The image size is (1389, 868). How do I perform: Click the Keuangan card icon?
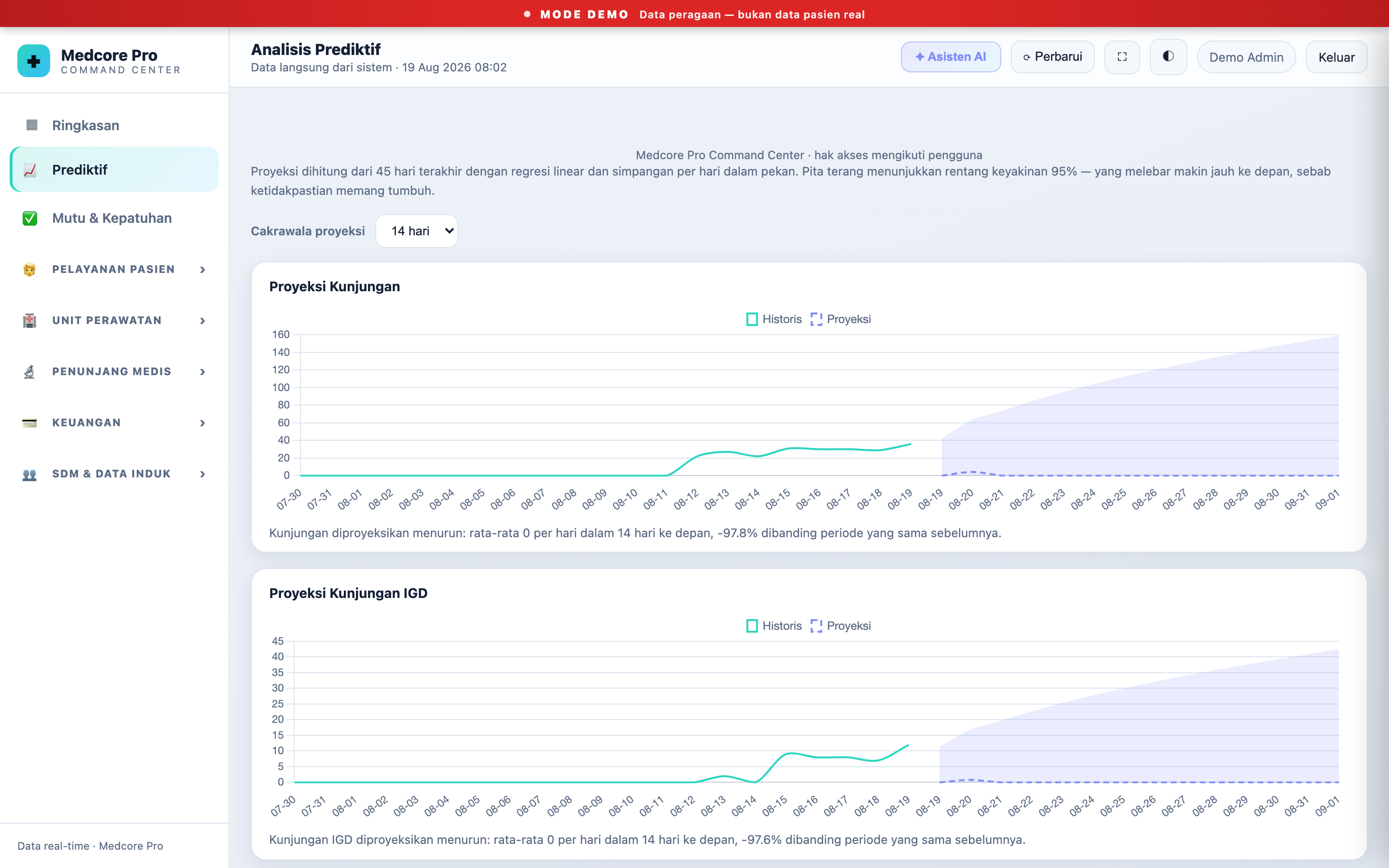(29, 422)
